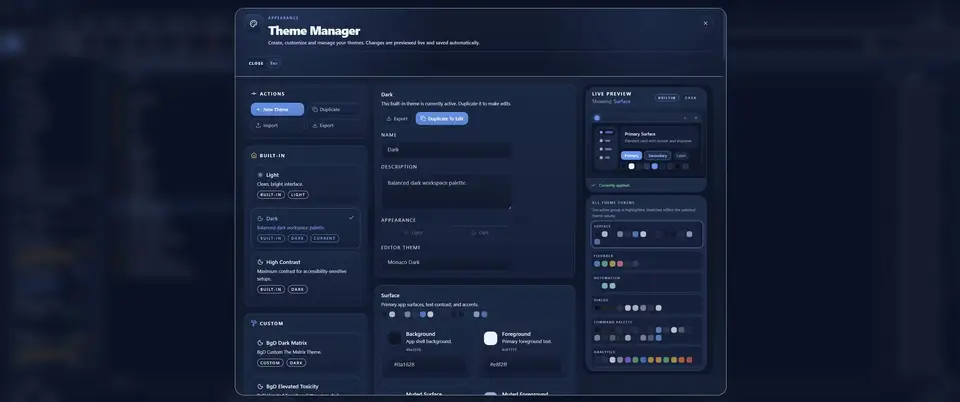Click Export below the Dark theme heading
This screenshot has height=402, width=960.
tap(397, 119)
